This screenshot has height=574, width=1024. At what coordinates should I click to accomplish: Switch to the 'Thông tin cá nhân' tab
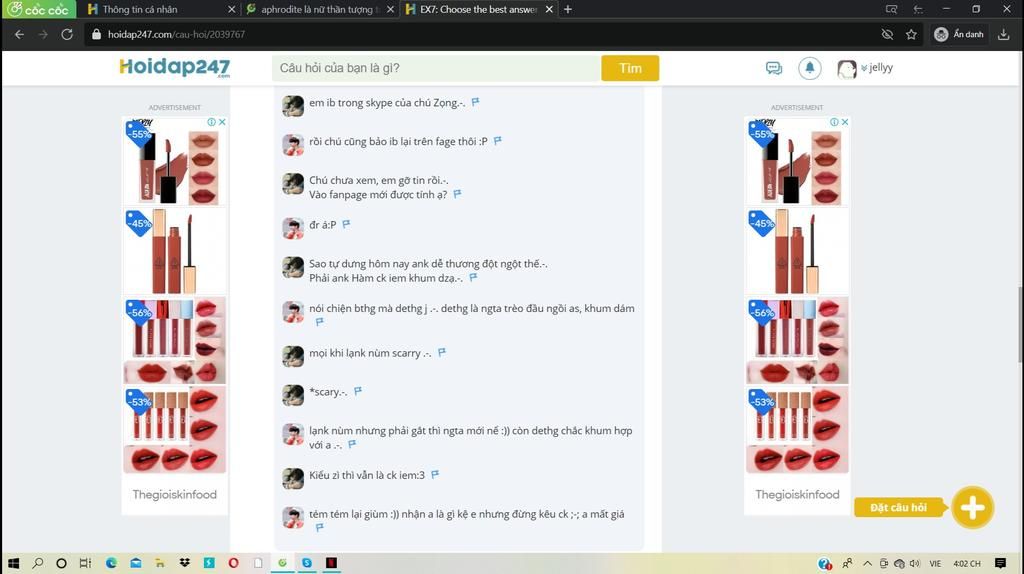click(x=139, y=9)
